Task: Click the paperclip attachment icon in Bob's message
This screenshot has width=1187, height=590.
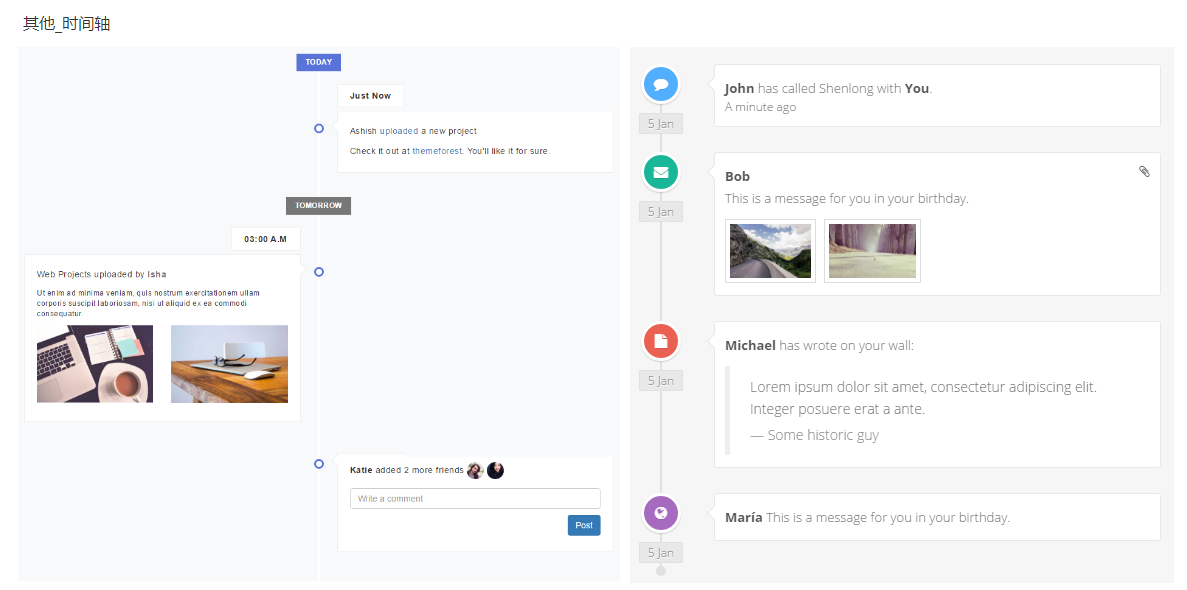Action: point(1144,172)
